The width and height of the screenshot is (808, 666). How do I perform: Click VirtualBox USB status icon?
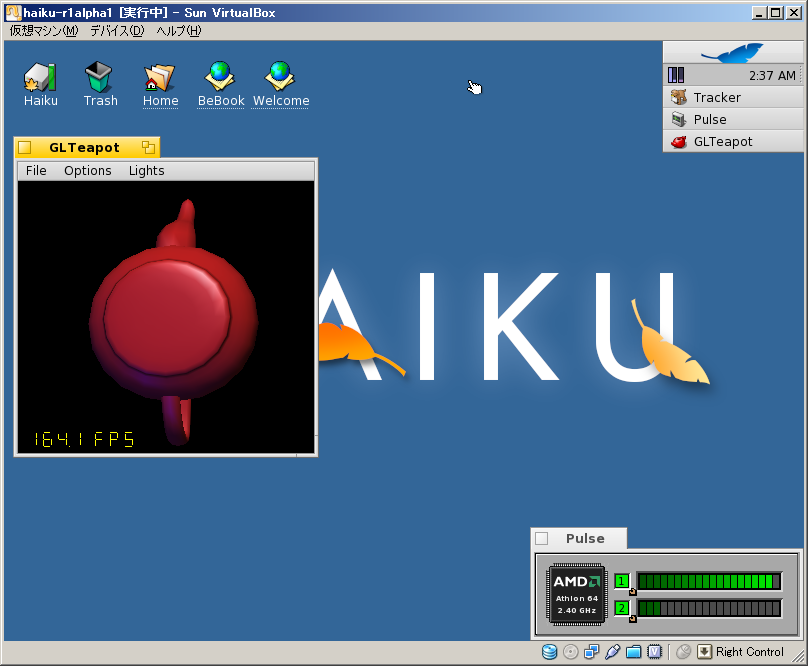[x=612, y=652]
